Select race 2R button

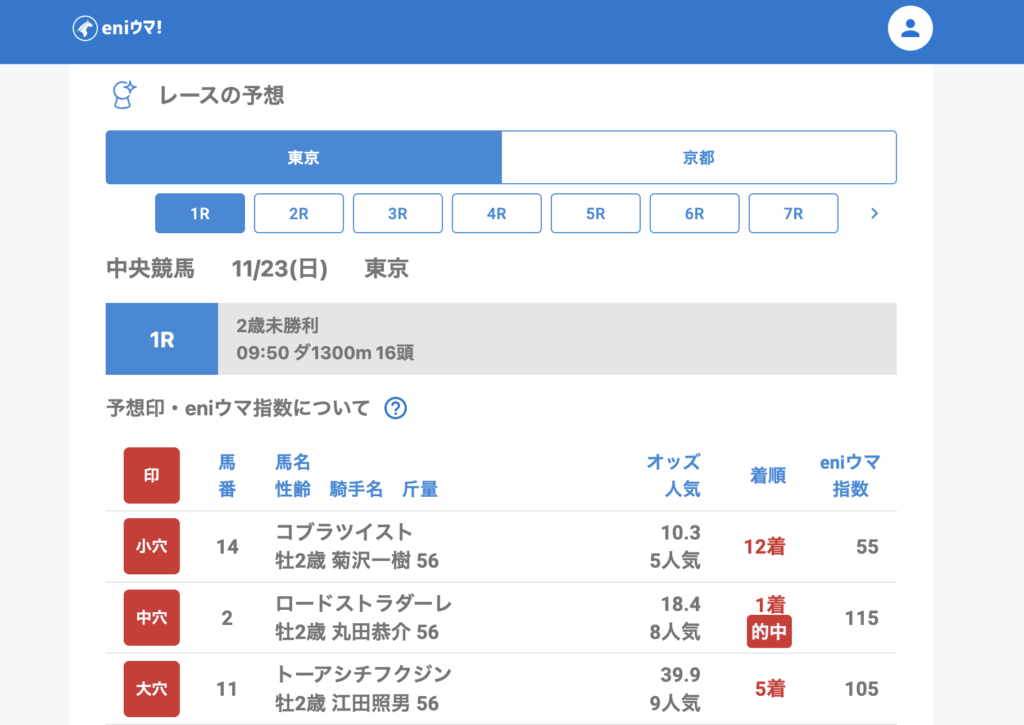click(298, 213)
